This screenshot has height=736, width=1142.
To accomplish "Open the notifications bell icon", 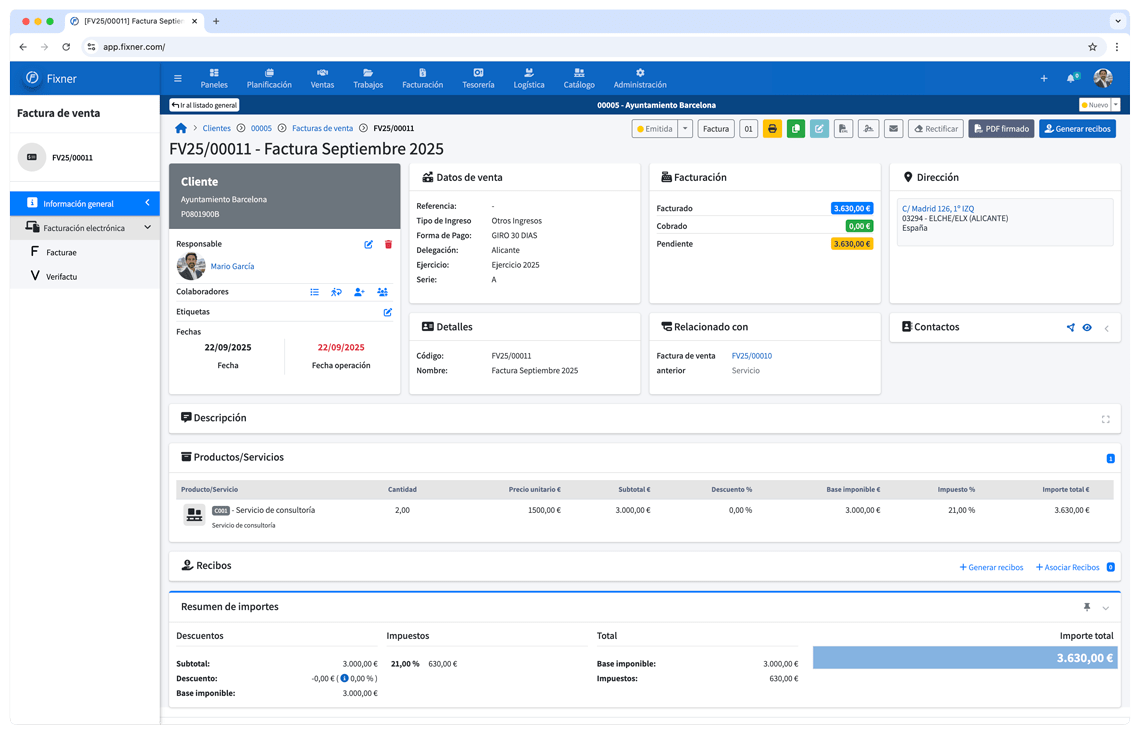I will (x=1071, y=78).
